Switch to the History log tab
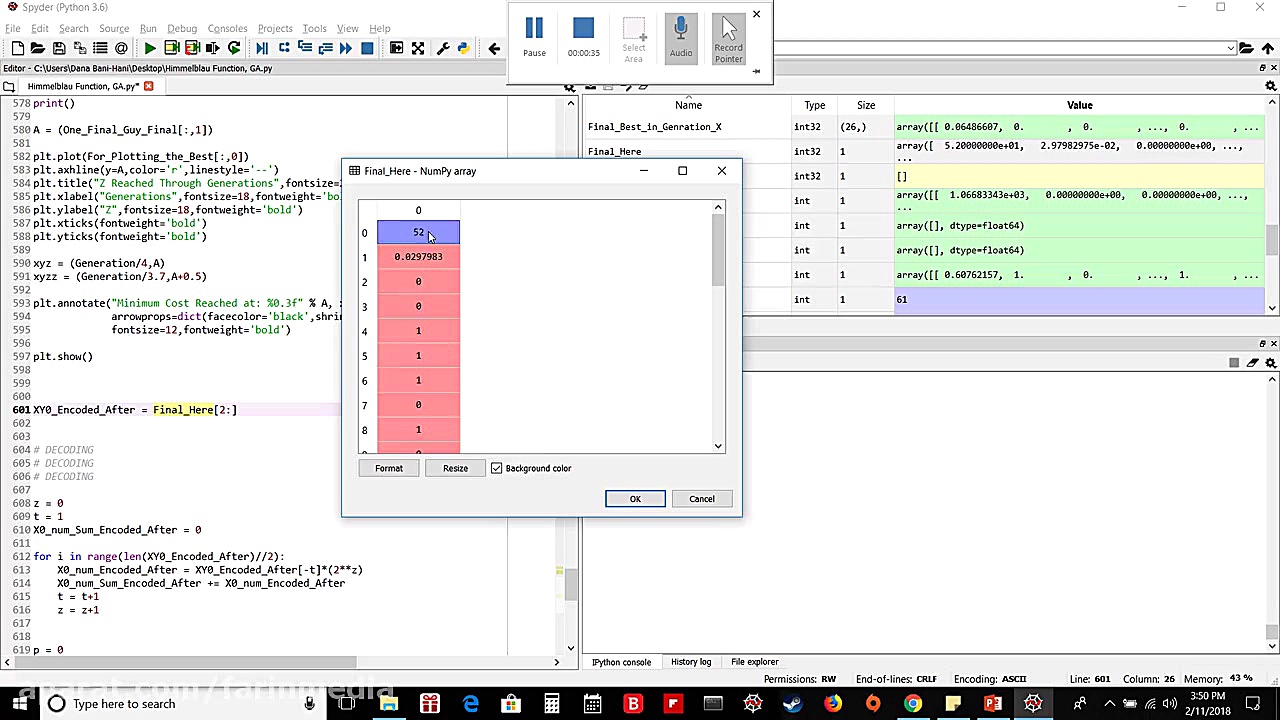 click(690, 662)
